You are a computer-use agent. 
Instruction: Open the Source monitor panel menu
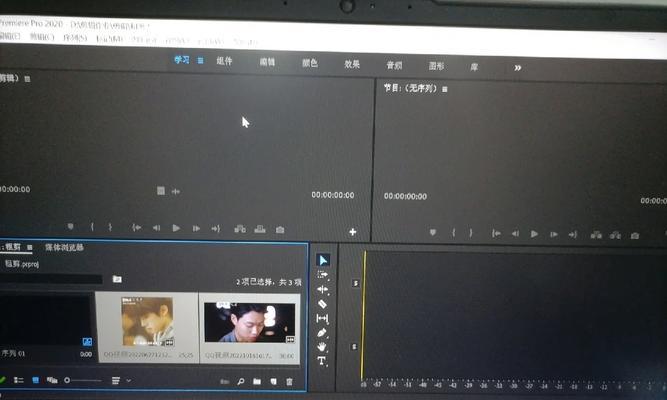click(x=27, y=79)
